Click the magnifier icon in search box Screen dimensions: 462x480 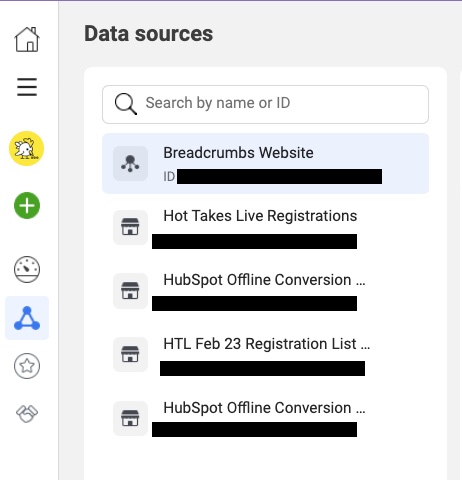coord(126,104)
